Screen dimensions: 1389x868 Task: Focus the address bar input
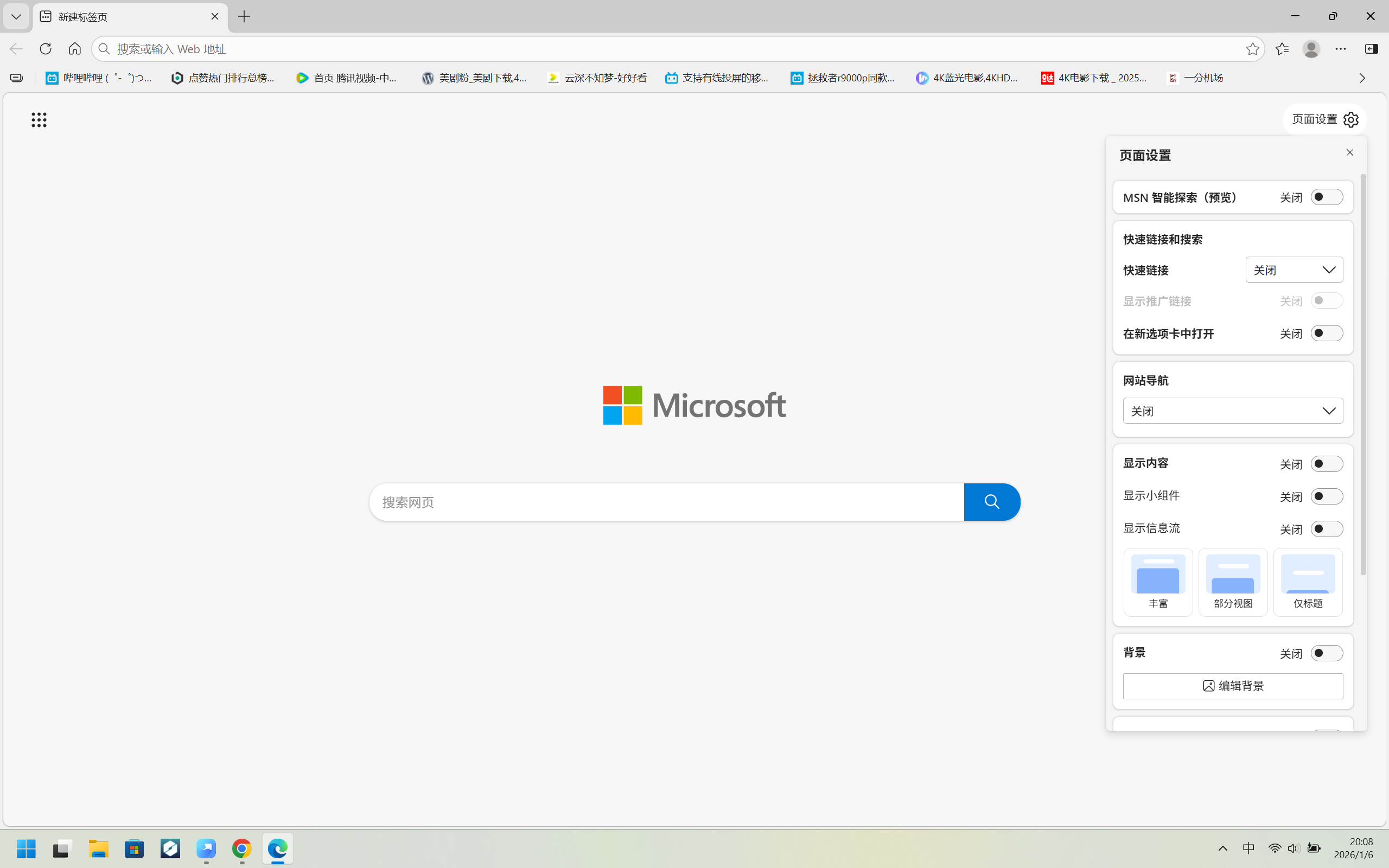(677, 49)
